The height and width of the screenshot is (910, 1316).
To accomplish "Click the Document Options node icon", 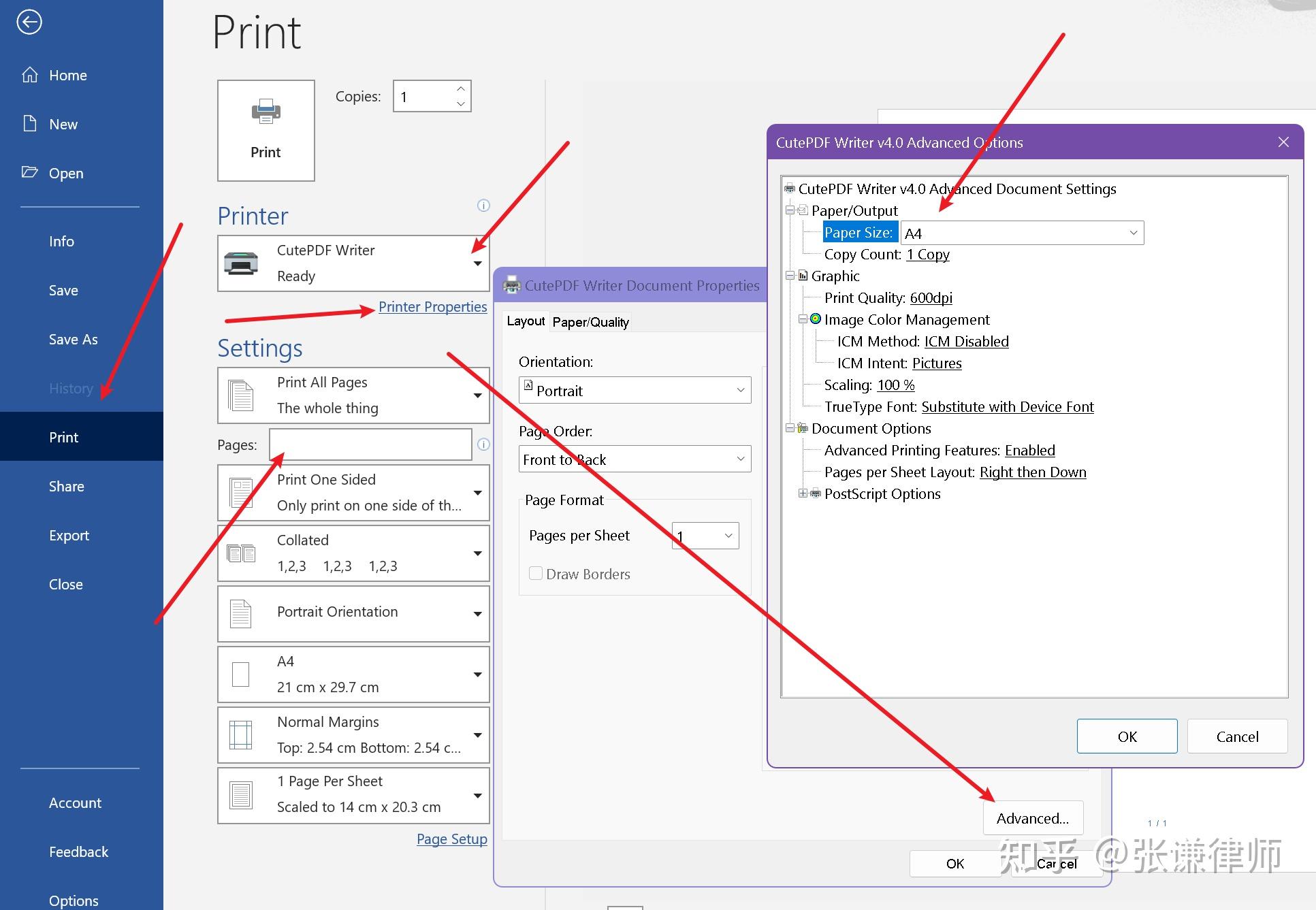I will 803,428.
